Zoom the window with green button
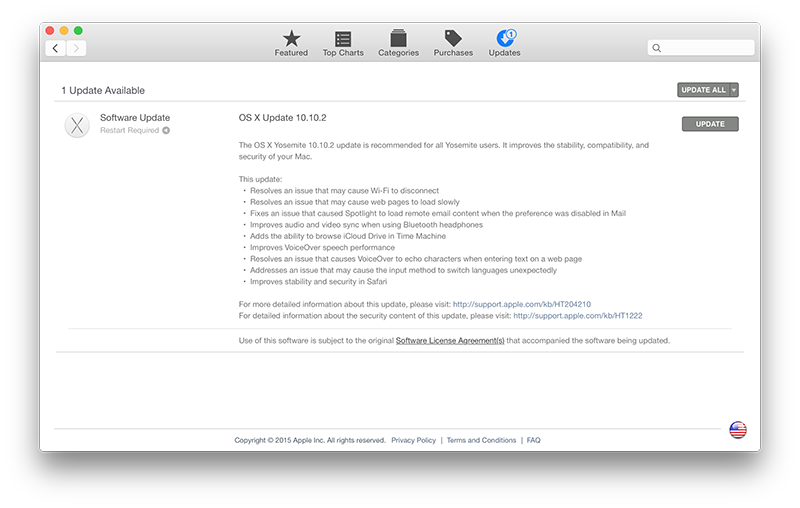 pyautogui.click(x=78, y=31)
